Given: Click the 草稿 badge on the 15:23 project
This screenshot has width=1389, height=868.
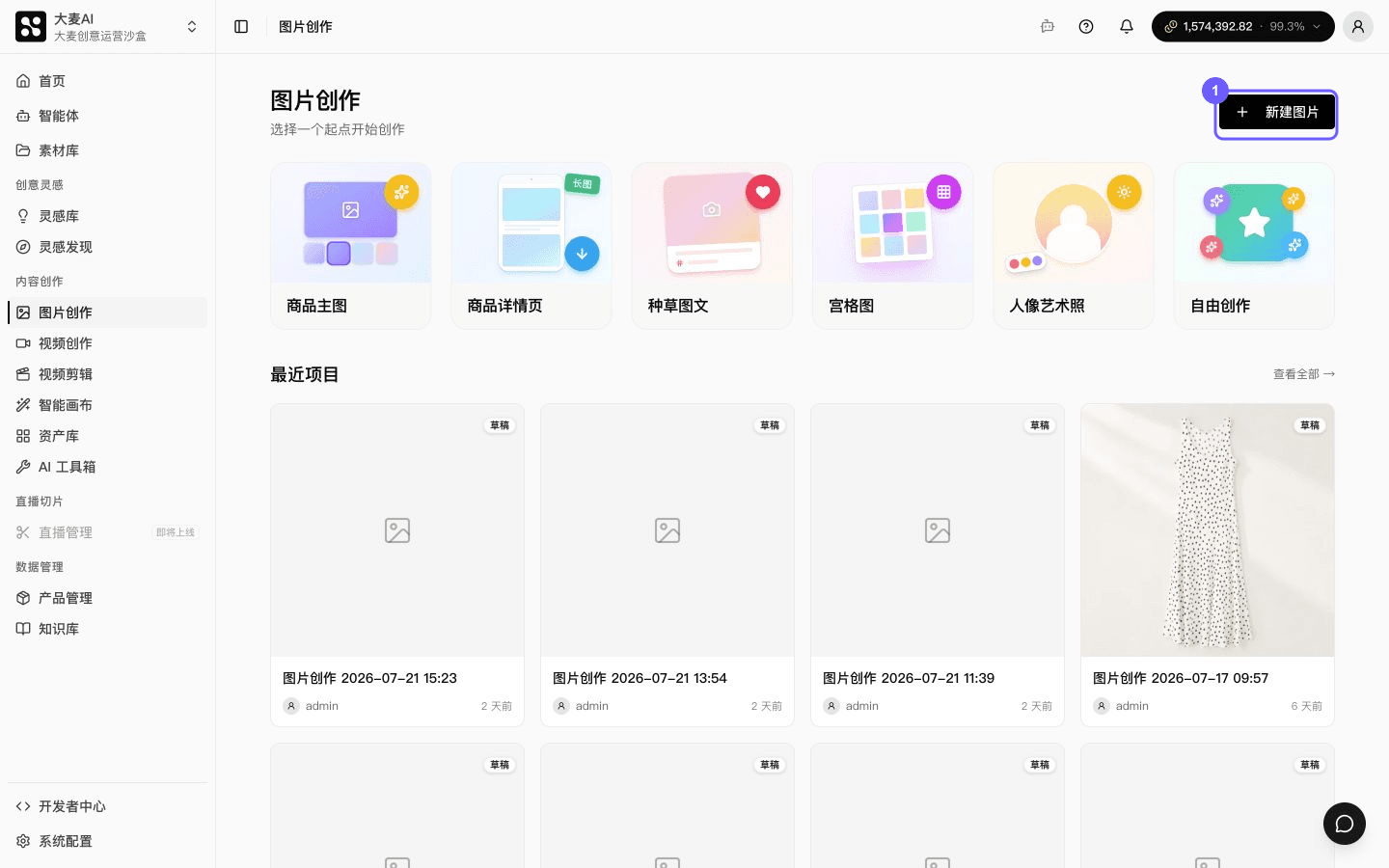Looking at the screenshot, I should [x=500, y=425].
